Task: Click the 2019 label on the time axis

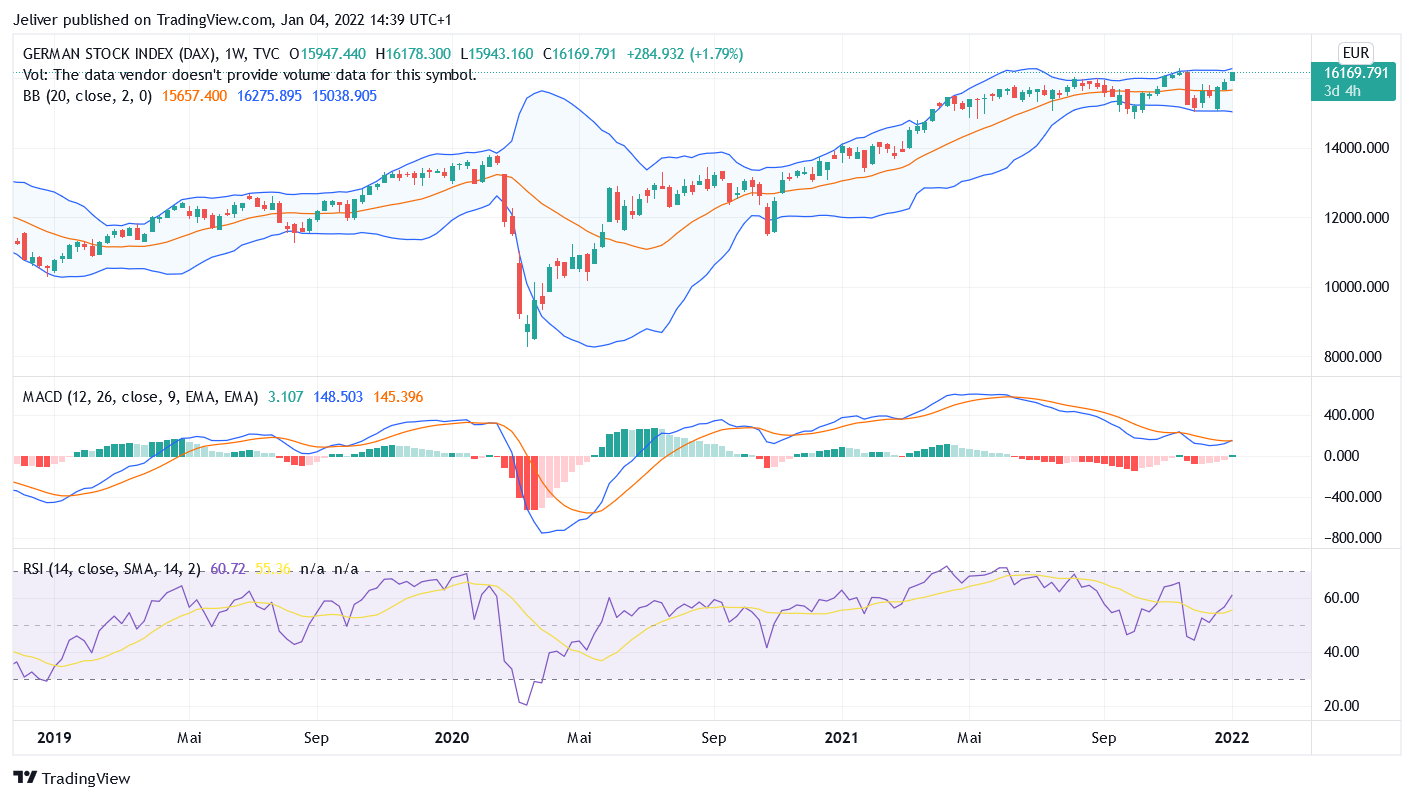Action: (x=53, y=738)
